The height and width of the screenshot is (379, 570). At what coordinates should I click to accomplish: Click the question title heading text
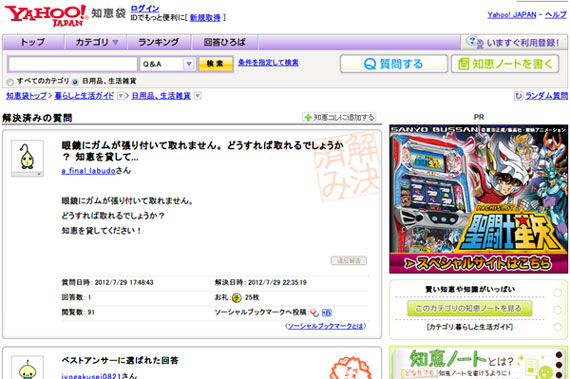(202, 151)
